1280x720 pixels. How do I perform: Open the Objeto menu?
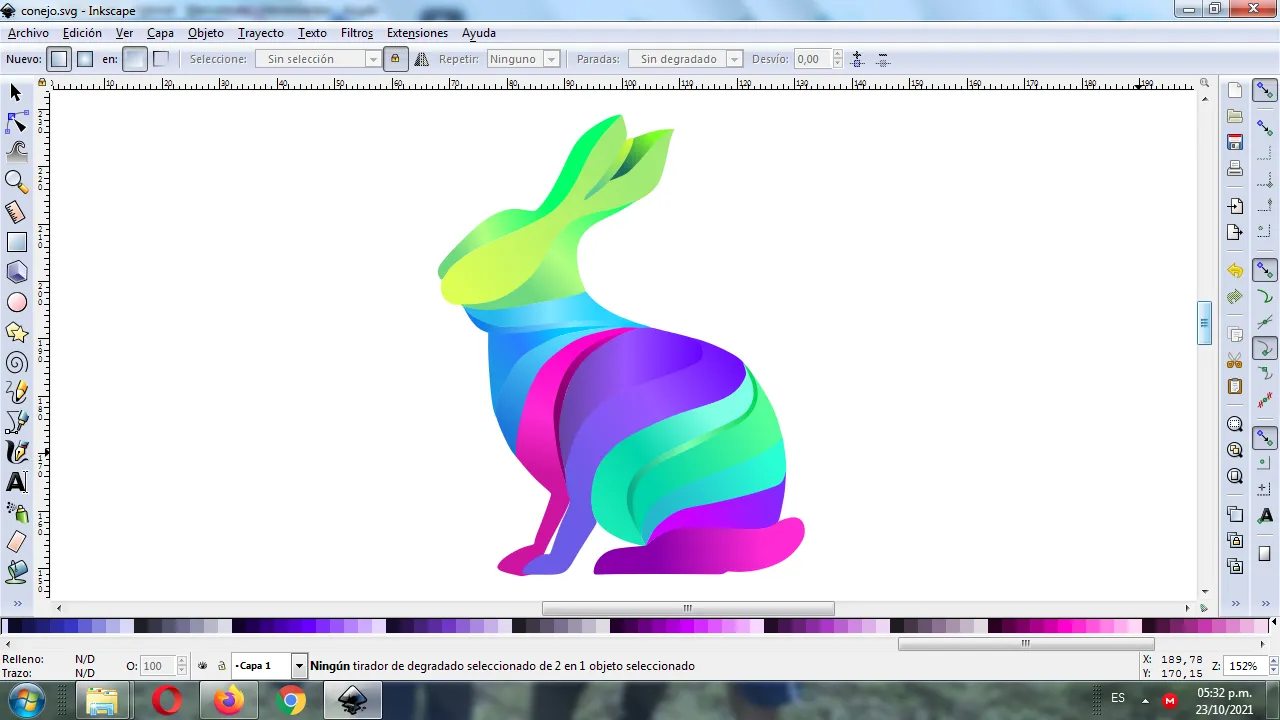[206, 33]
